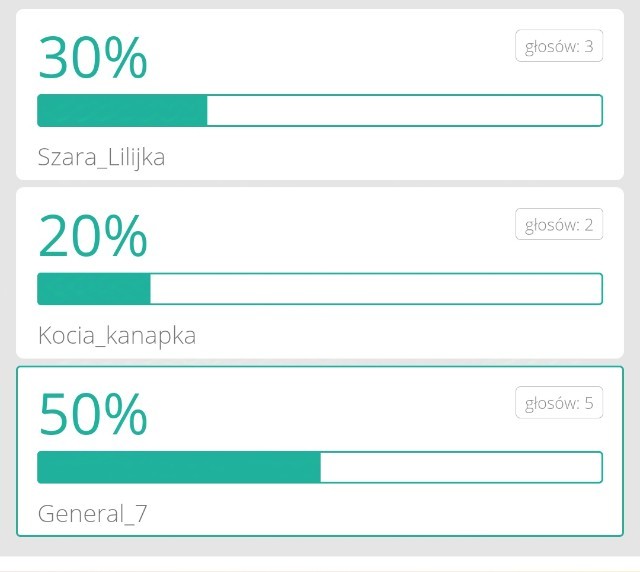Screen dimensions: 640x572
Task: Click the filled part of General_7's bar
Action: (179, 467)
